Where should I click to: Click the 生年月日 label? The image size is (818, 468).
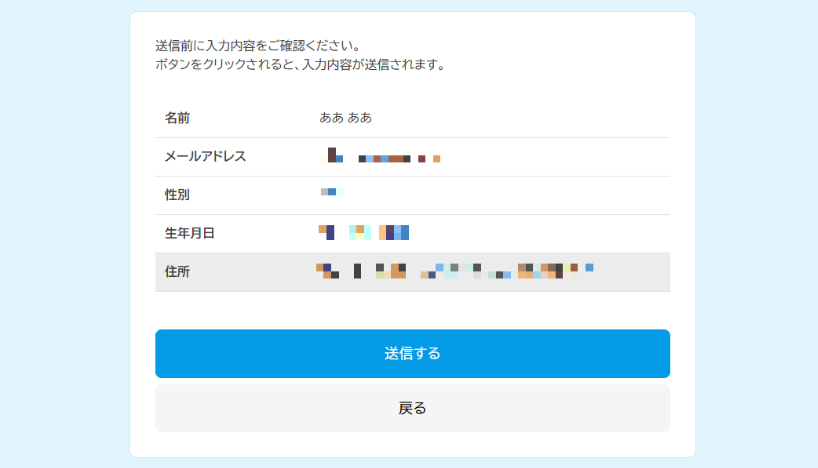tap(190, 233)
